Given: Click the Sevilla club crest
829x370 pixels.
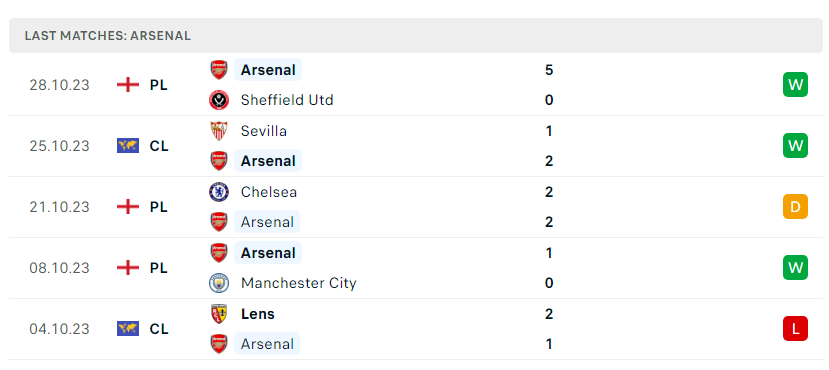Looking at the screenshot, I should (x=219, y=131).
